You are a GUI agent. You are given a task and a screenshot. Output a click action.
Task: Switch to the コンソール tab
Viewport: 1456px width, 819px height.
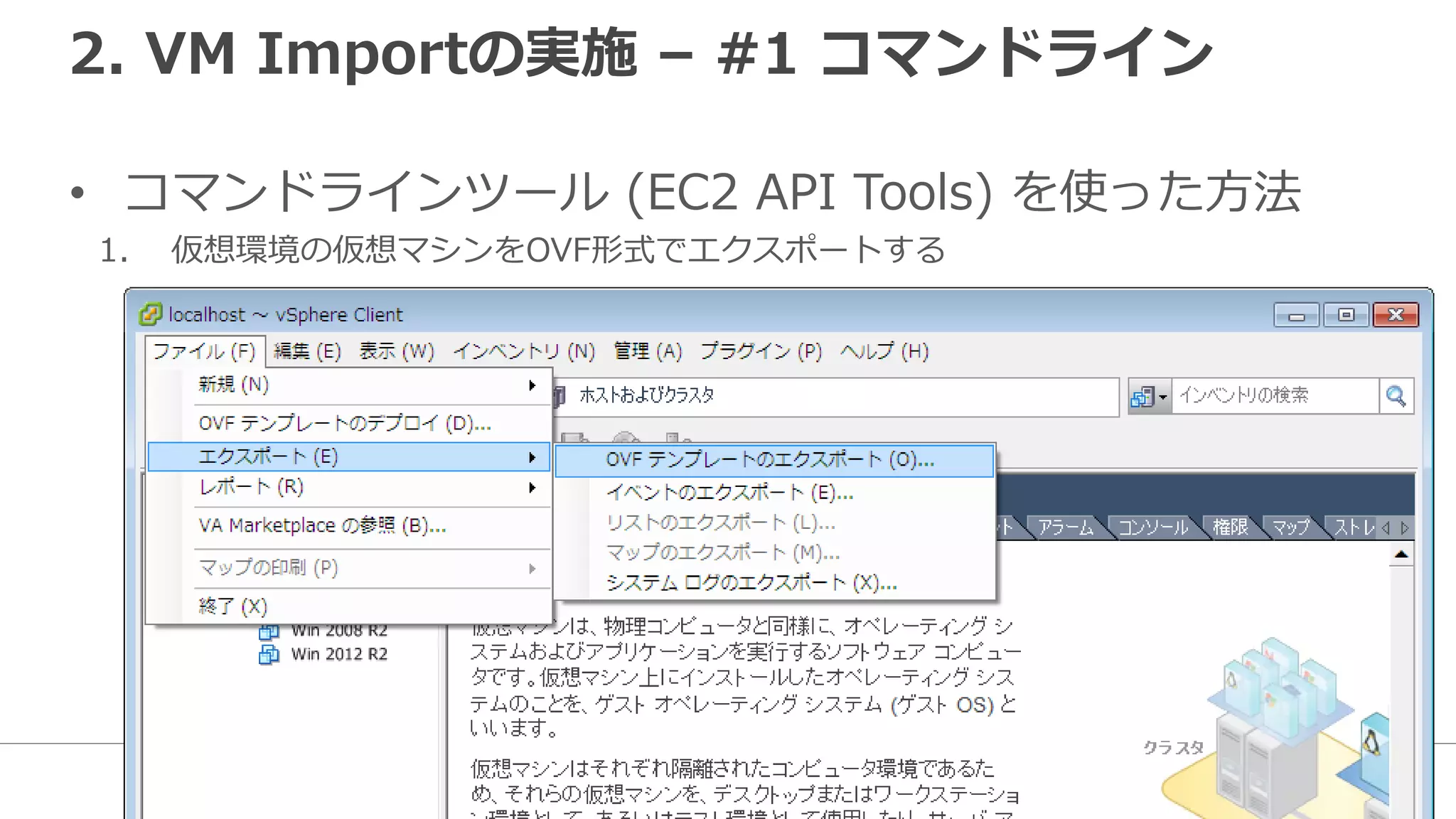(1153, 528)
